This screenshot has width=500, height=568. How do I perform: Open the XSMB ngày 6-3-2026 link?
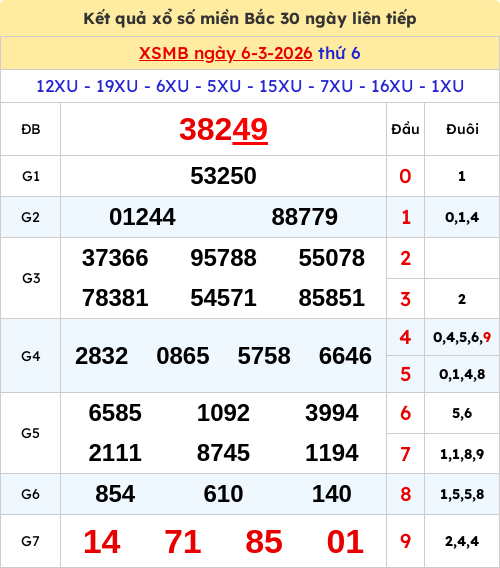(226, 54)
